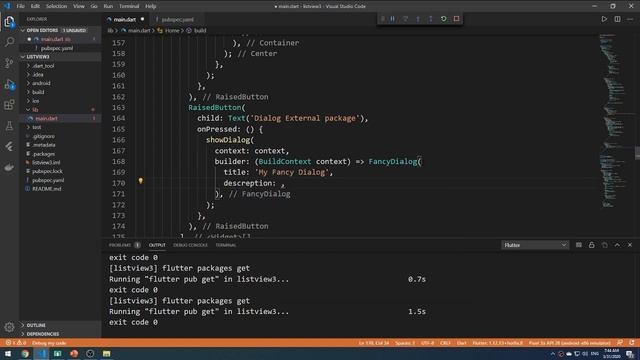The image size is (640, 360).
Task: Expand the Dependencies section
Action: point(60,334)
